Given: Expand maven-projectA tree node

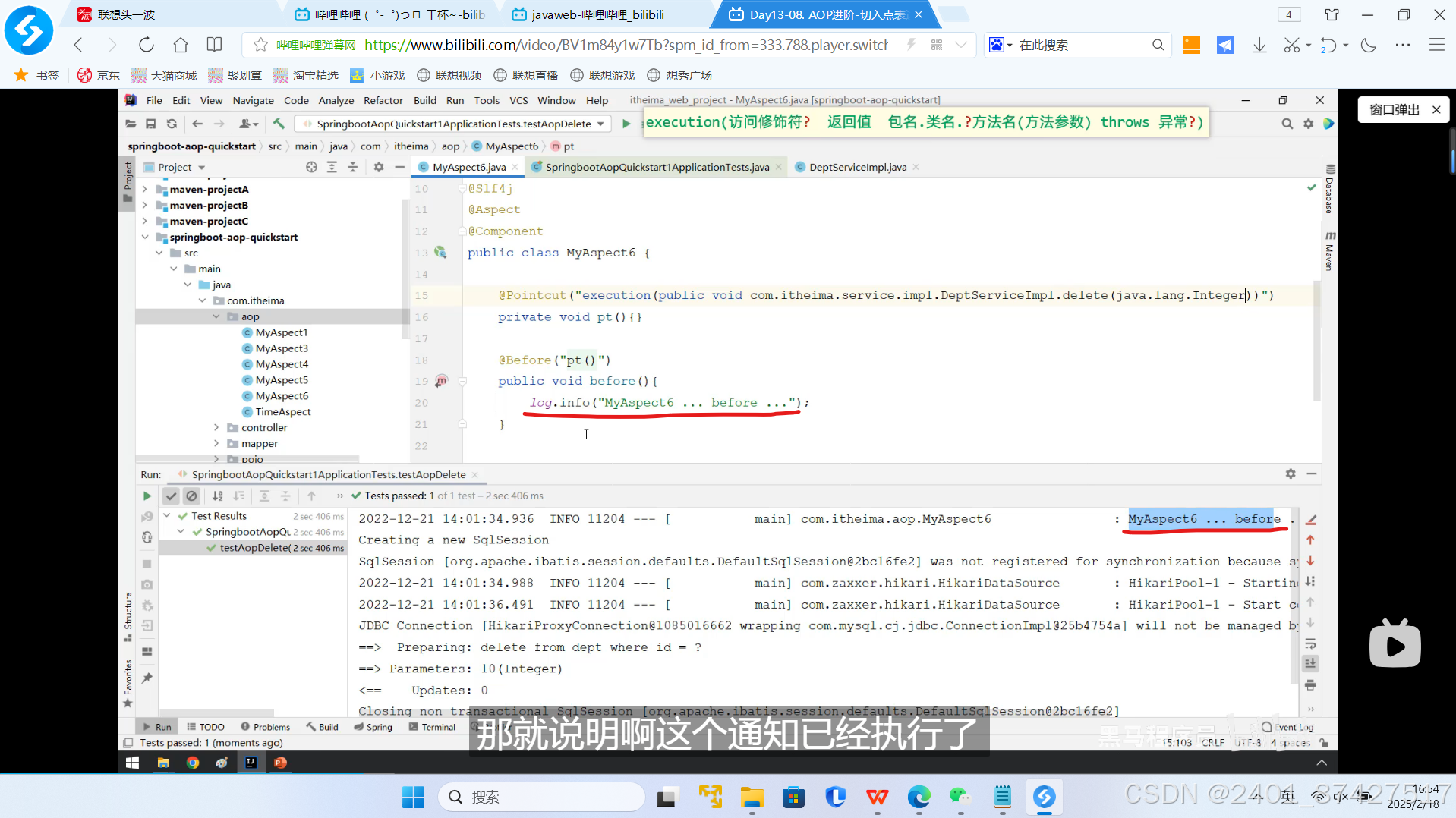Looking at the screenshot, I should (144, 190).
